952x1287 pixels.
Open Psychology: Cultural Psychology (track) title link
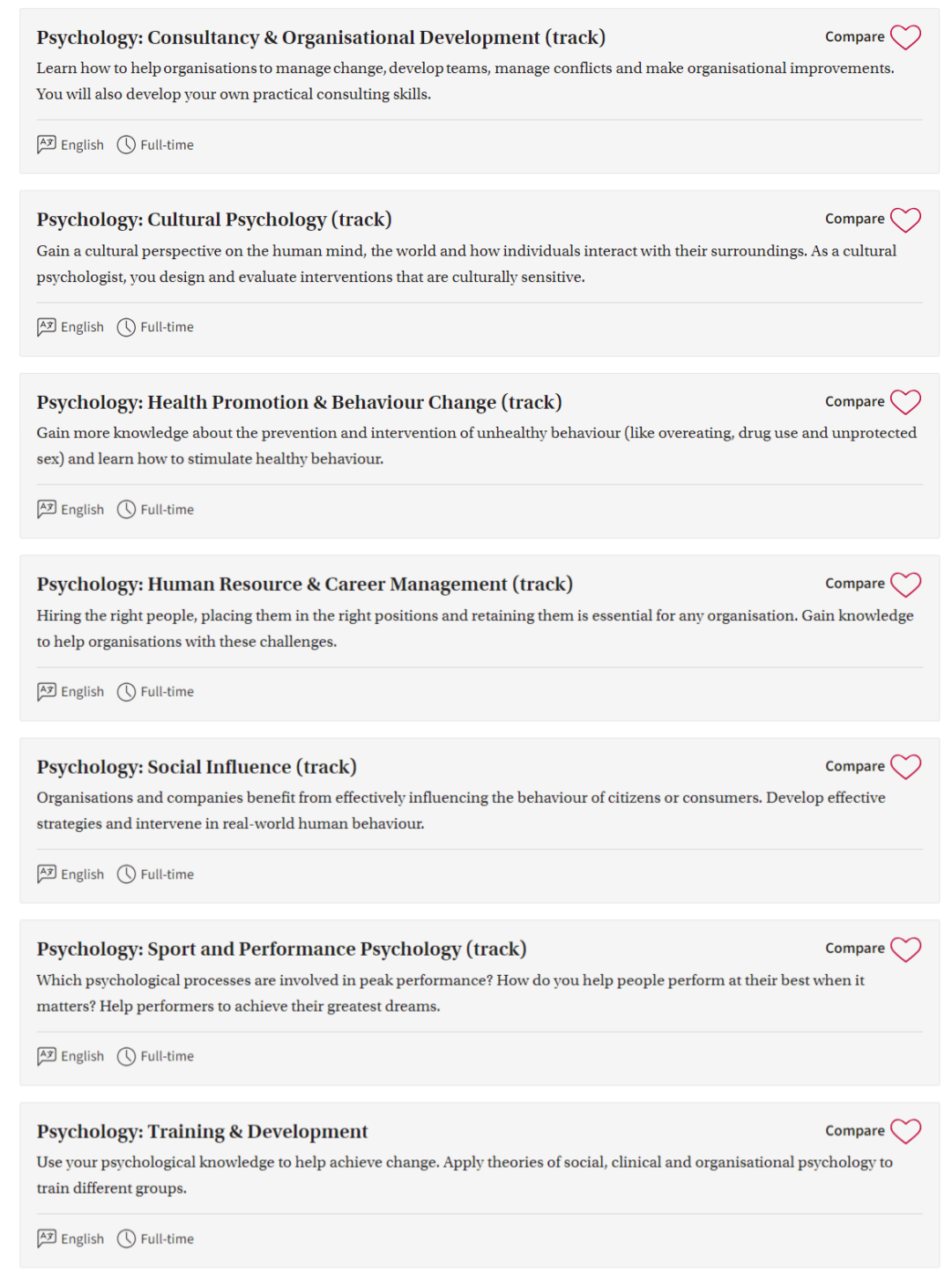(214, 219)
